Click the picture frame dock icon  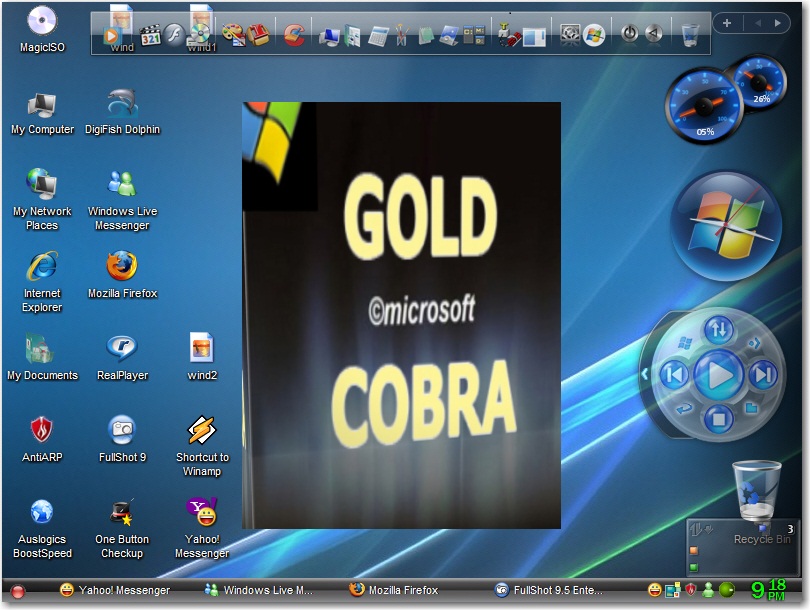pos(449,36)
